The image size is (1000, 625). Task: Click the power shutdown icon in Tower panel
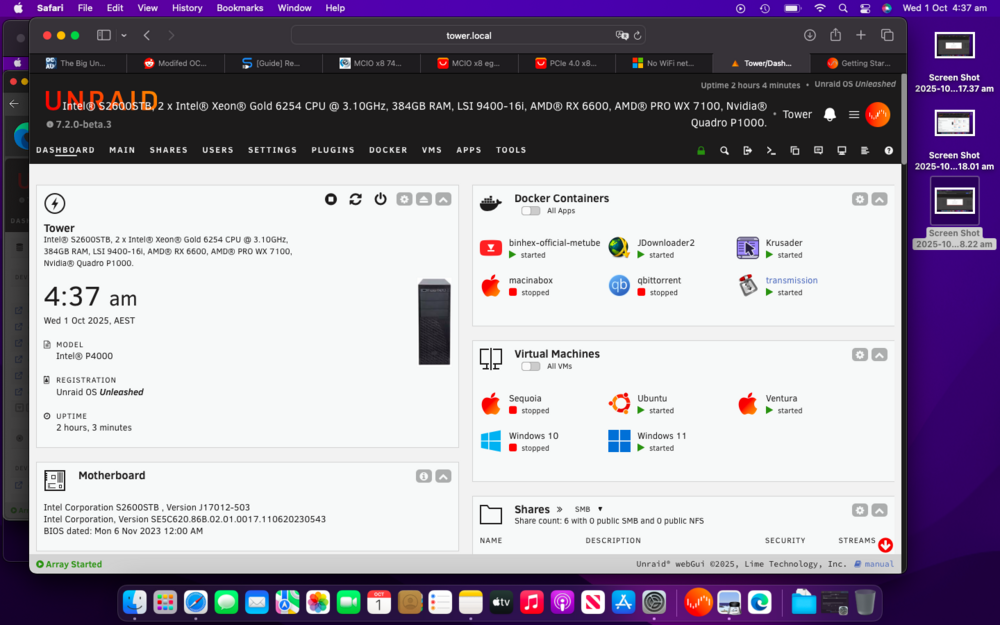pyautogui.click(x=380, y=199)
